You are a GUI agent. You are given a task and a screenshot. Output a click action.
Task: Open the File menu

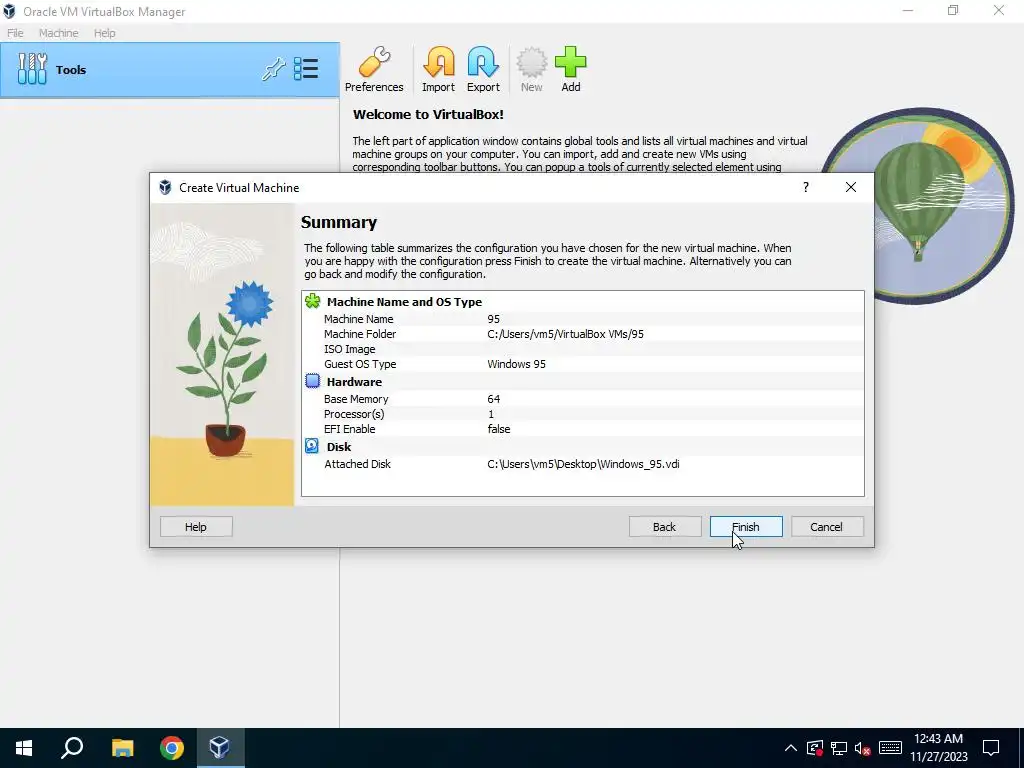[x=15, y=33]
